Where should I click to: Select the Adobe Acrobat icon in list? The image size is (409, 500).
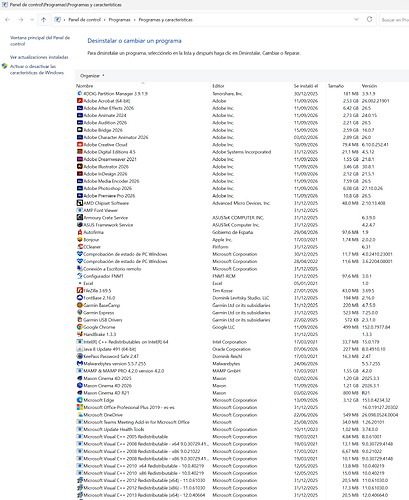click(x=80, y=101)
